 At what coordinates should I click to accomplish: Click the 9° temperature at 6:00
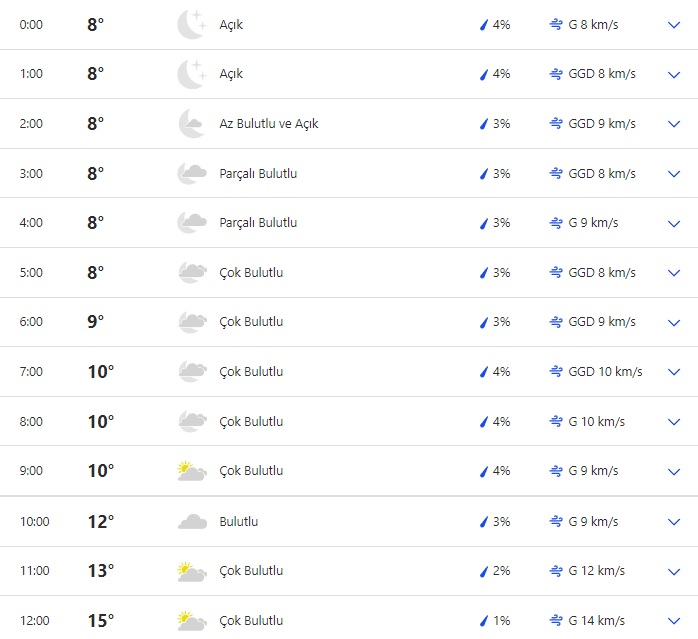[x=96, y=322]
